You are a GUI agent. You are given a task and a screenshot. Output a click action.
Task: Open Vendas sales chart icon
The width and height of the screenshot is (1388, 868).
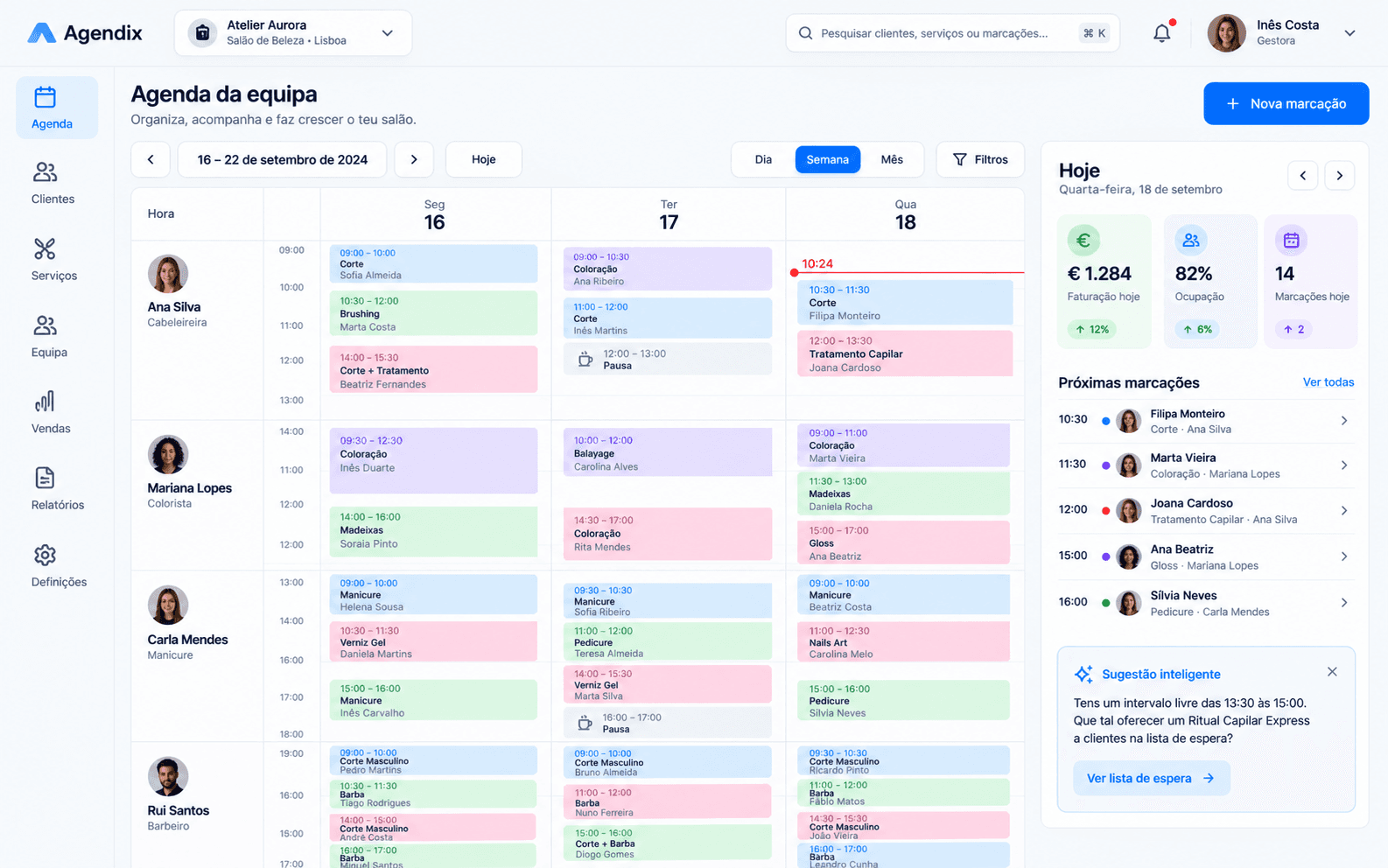pyautogui.click(x=45, y=402)
